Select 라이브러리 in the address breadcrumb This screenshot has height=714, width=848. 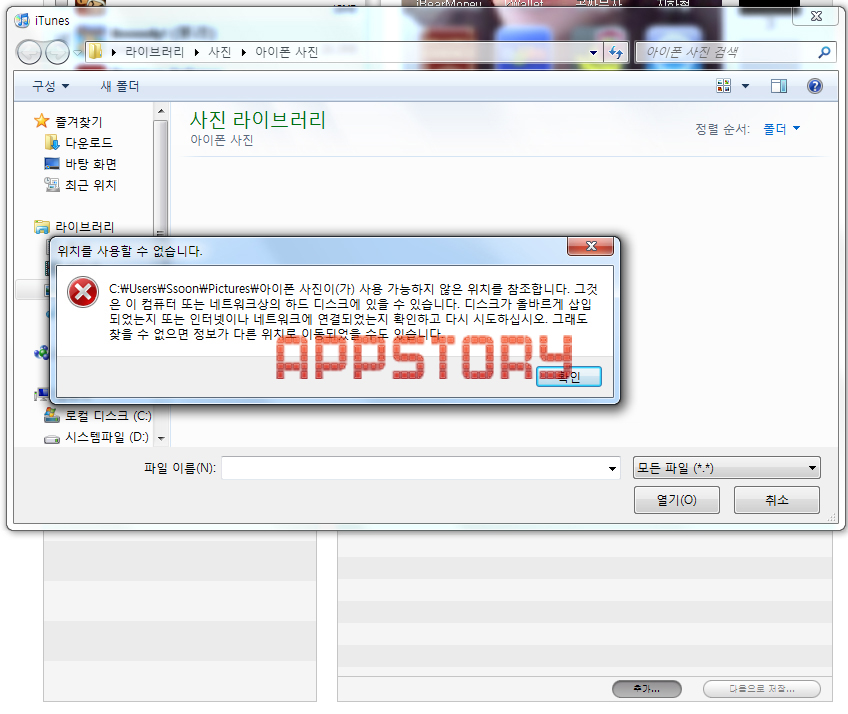(x=154, y=52)
